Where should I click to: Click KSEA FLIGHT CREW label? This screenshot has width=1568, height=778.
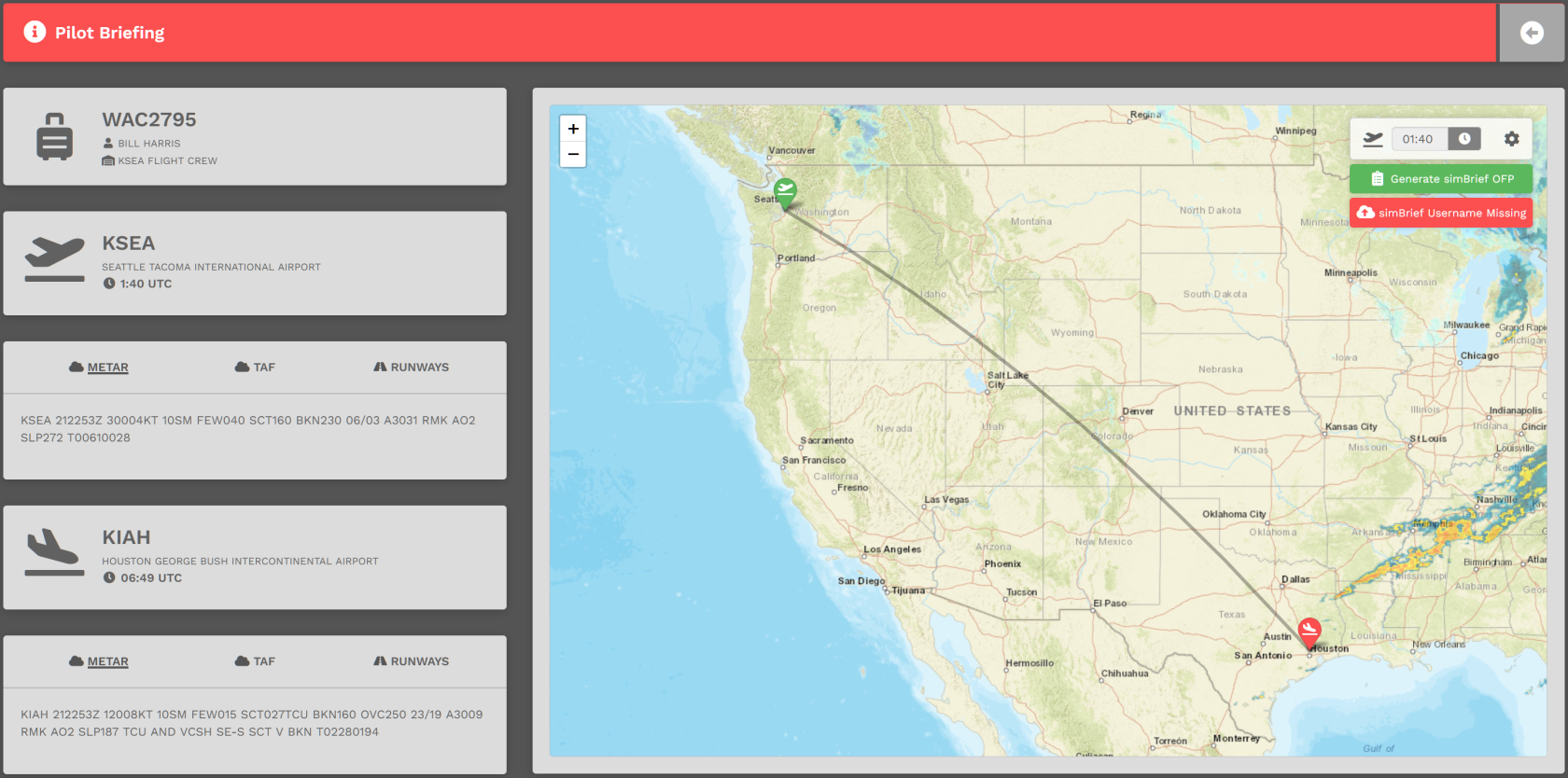click(x=167, y=161)
